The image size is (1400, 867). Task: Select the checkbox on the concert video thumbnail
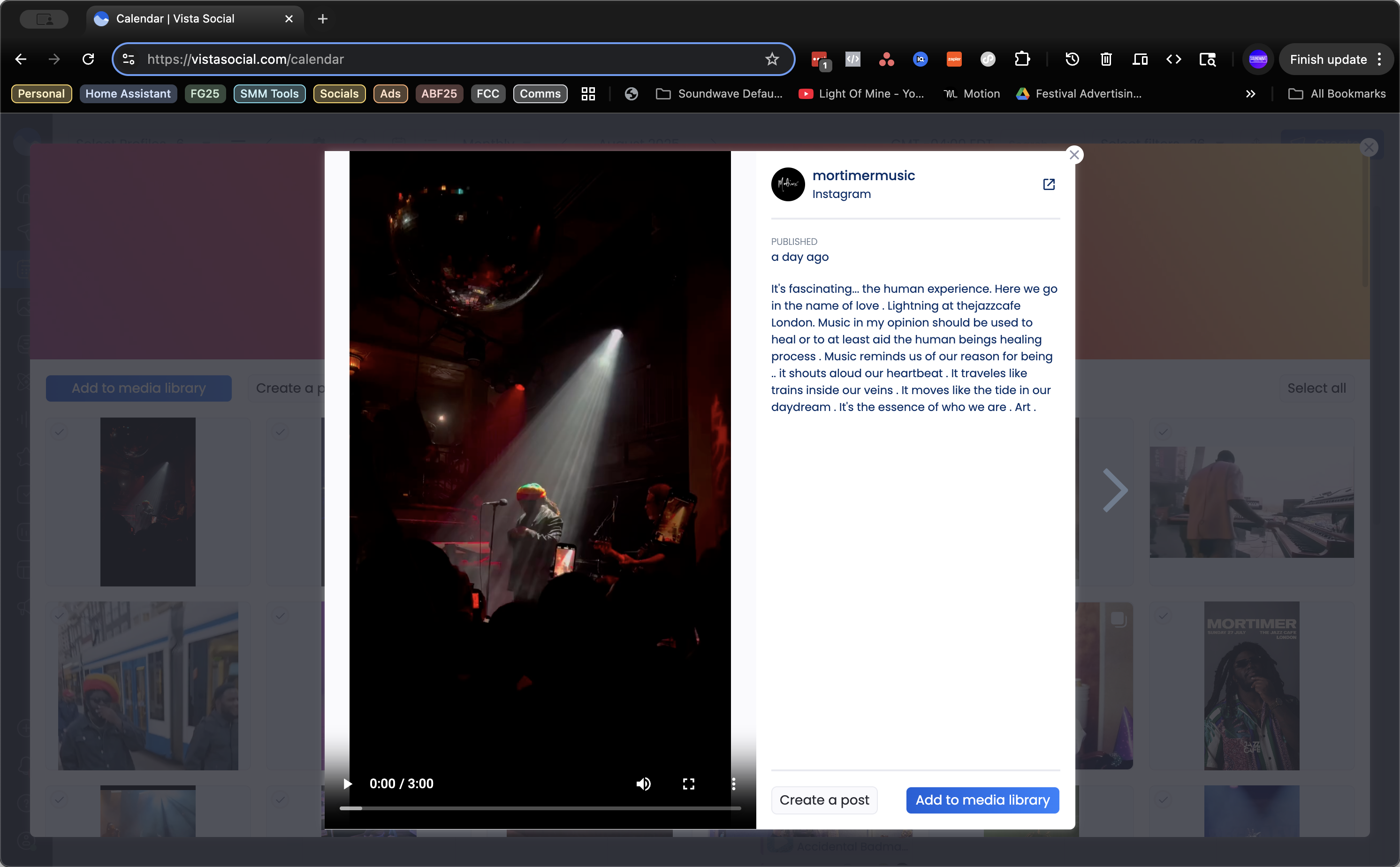(60, 431)
